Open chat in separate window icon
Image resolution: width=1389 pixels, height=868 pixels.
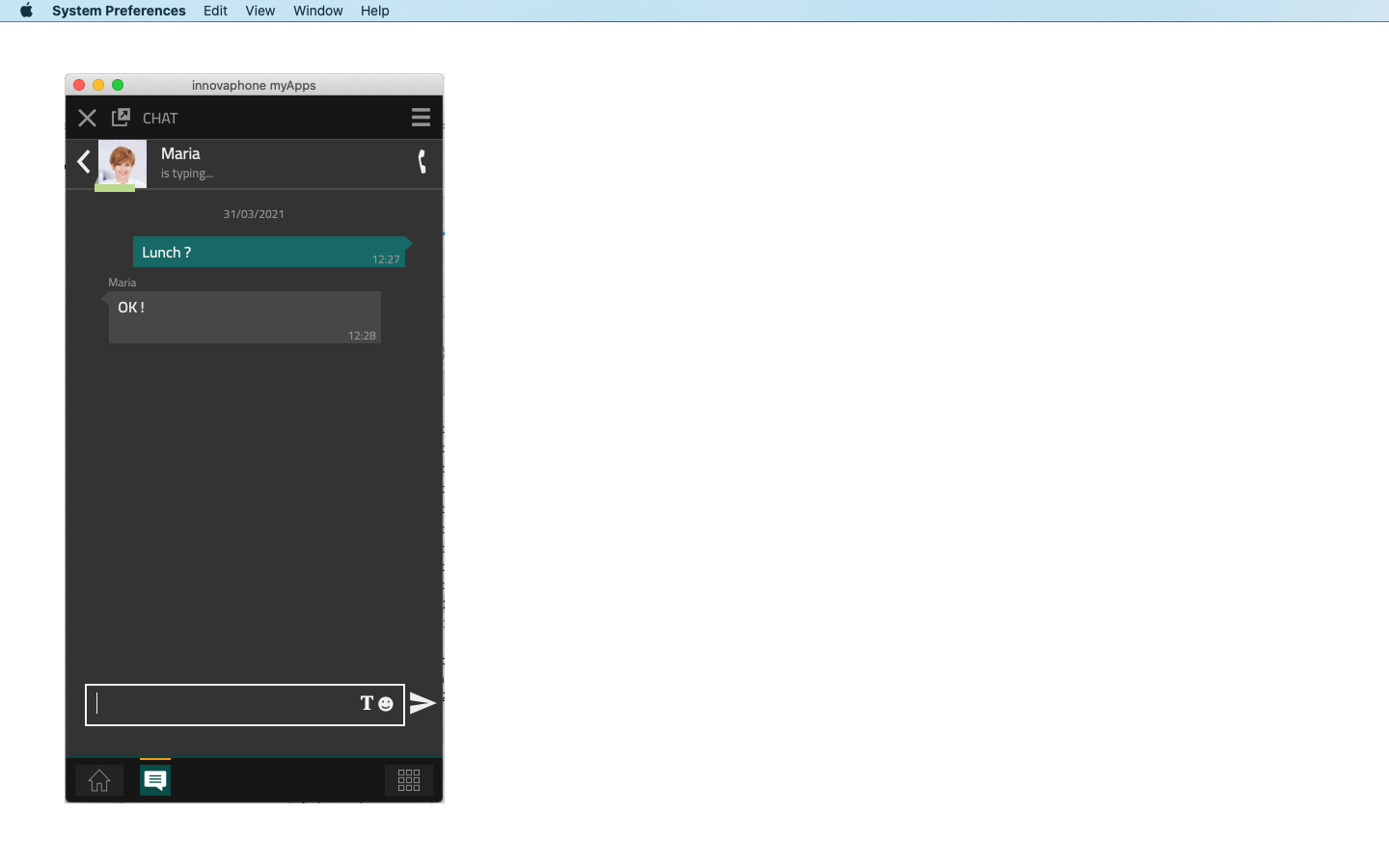click(x=121, y=117)
